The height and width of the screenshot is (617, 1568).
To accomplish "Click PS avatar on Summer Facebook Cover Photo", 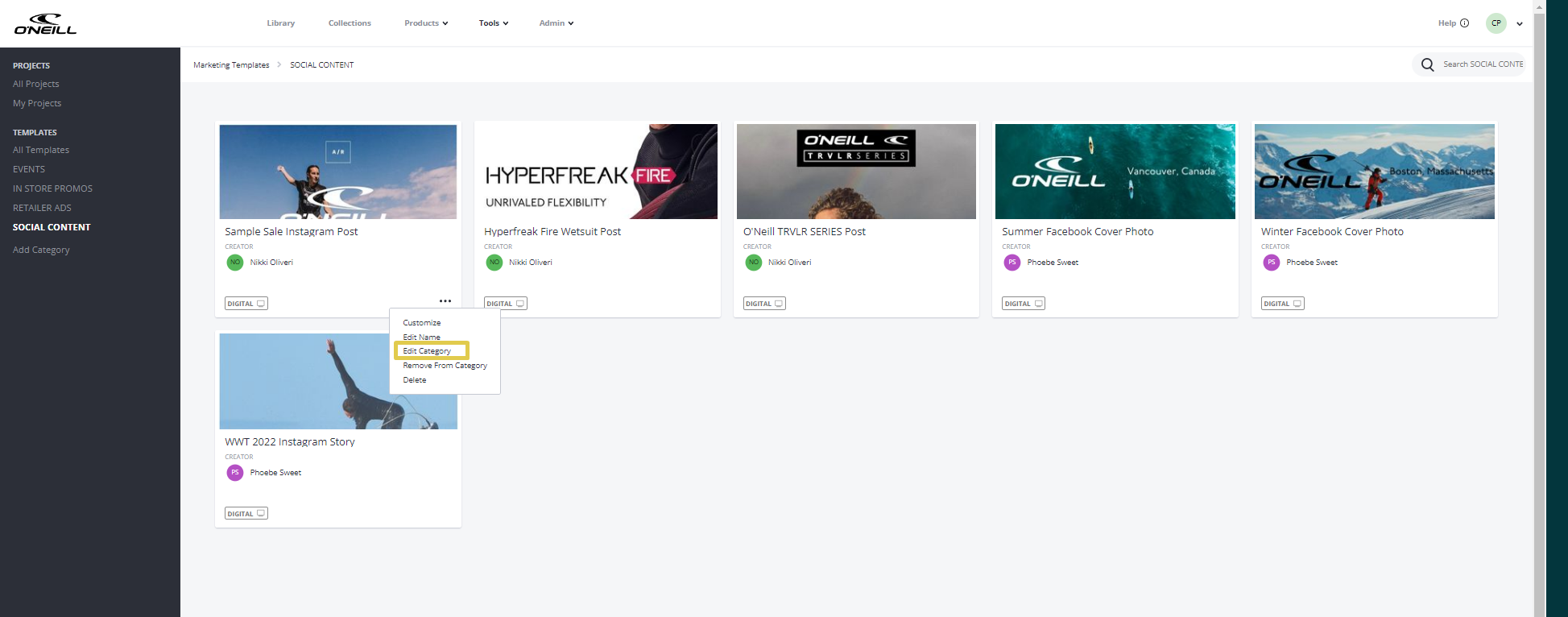I will (x=1012, y=262).
